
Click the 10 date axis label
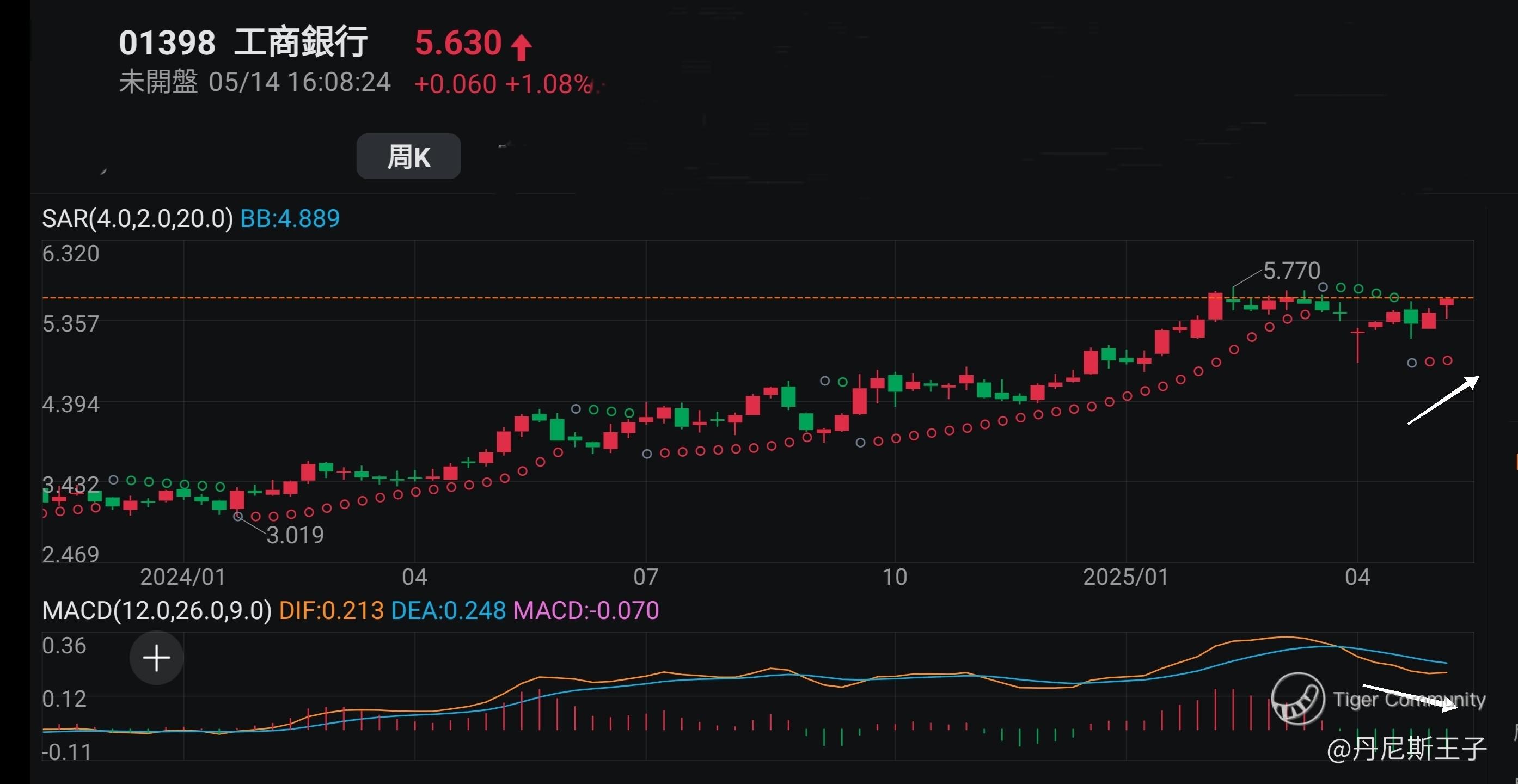(x=895, y=577)
